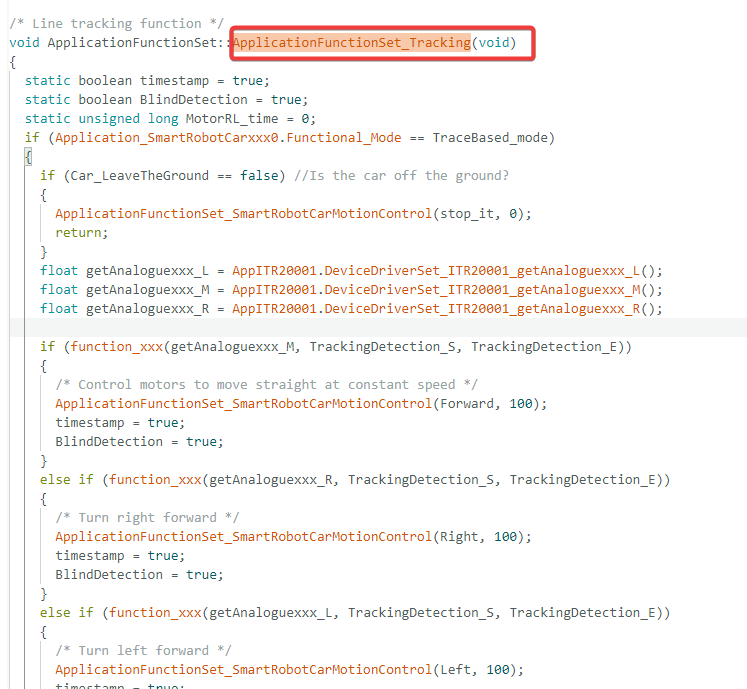This screenshot has height=689, width=747.
Task: Click the motion control call with Forward, 100
Action: pos(301,404)
